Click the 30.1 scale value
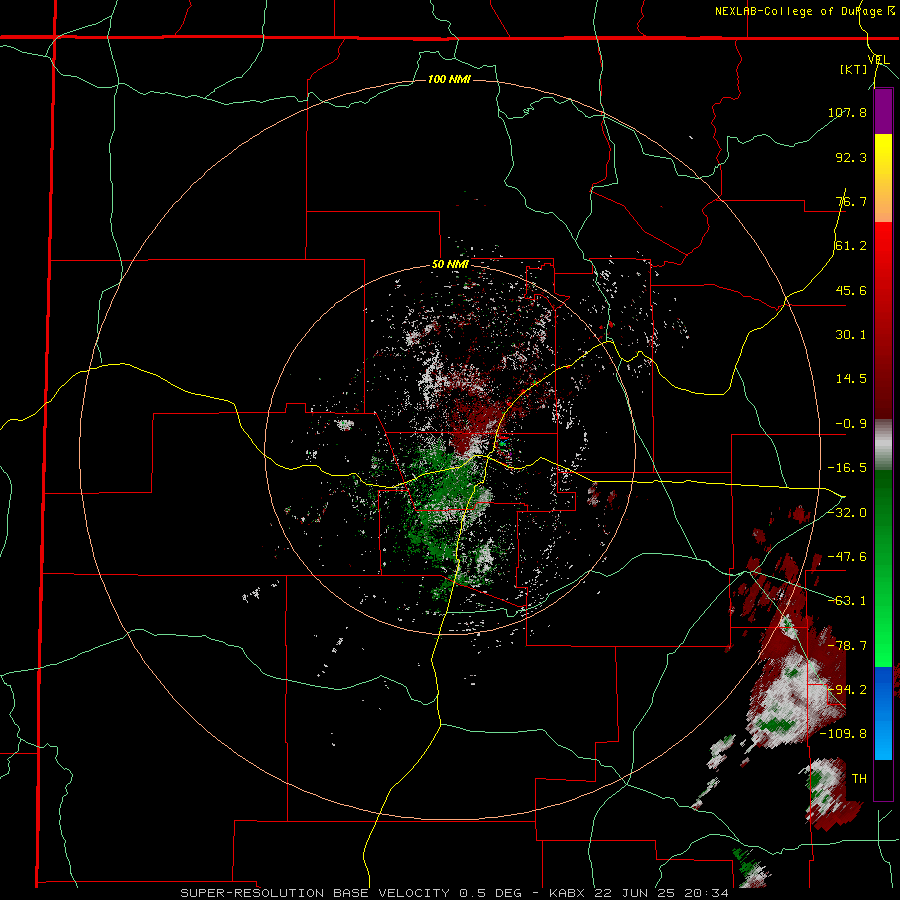The image size is (900, 900). [851, 335]
